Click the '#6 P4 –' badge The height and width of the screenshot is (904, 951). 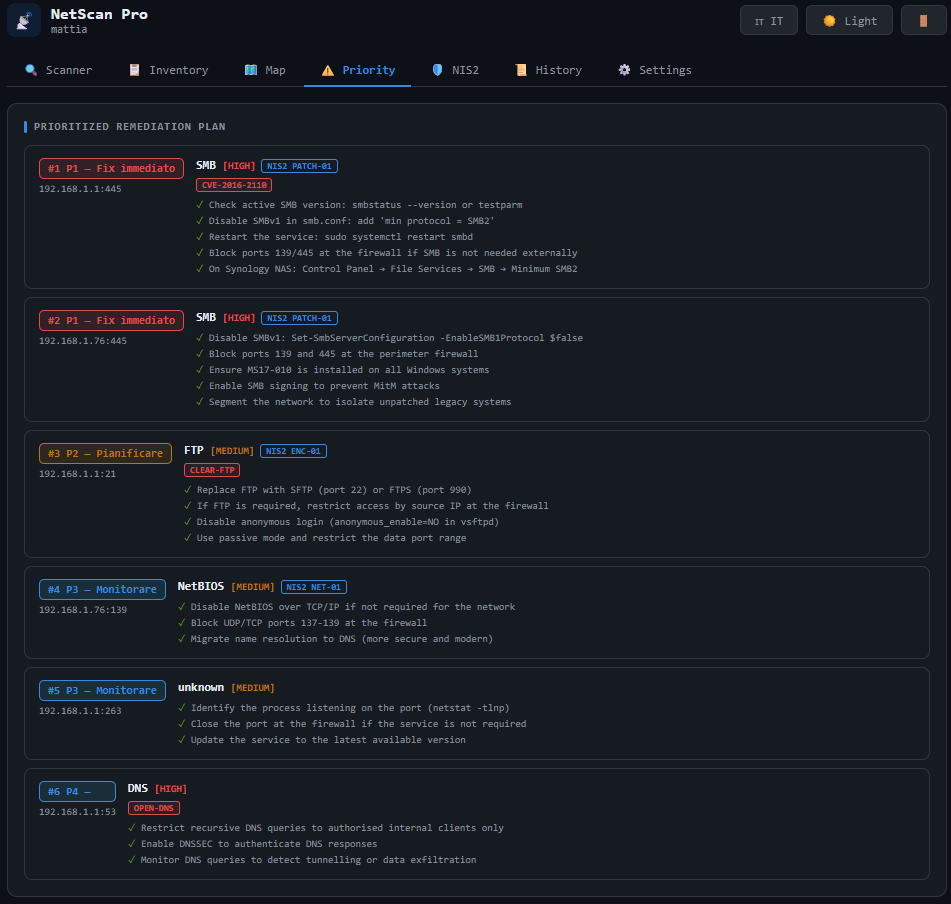[78, 792]
